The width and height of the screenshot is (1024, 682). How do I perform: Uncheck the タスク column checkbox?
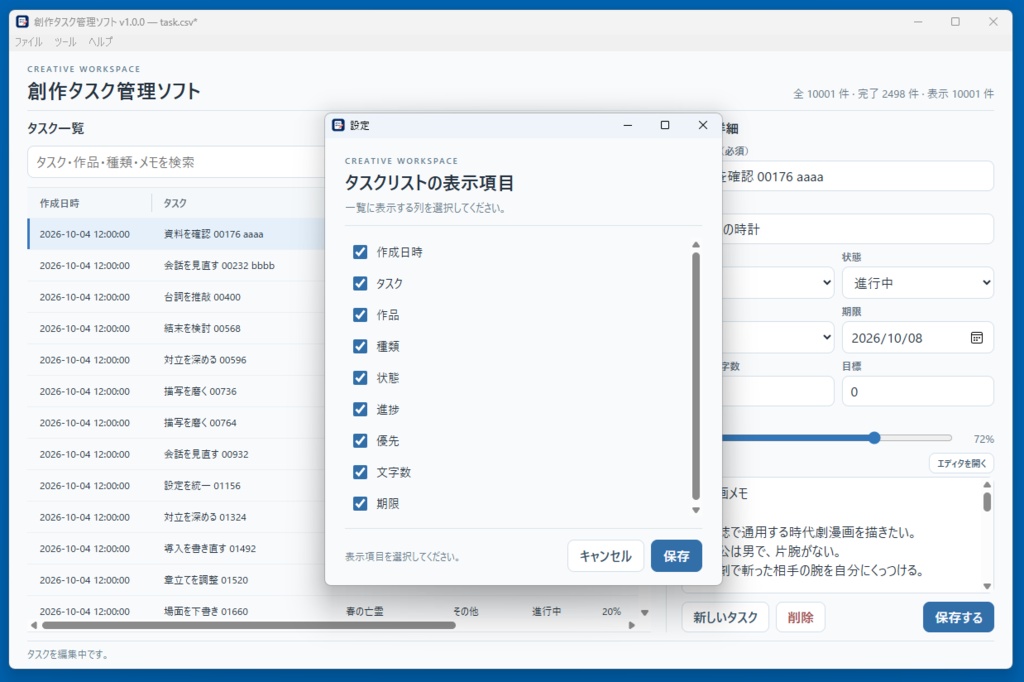(x=360, y=284)
